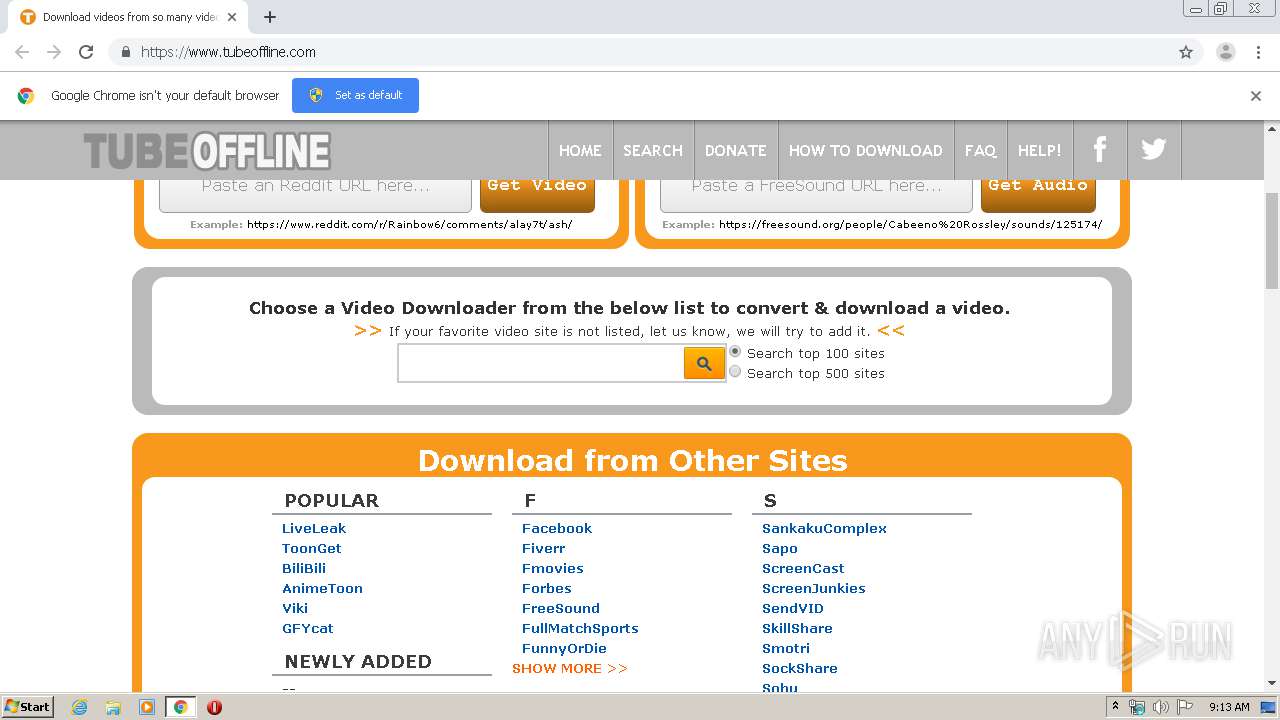Screen dimensions: 1280x720
Task: Open the volume speaker tray icon
Action: pos(1160,707)
